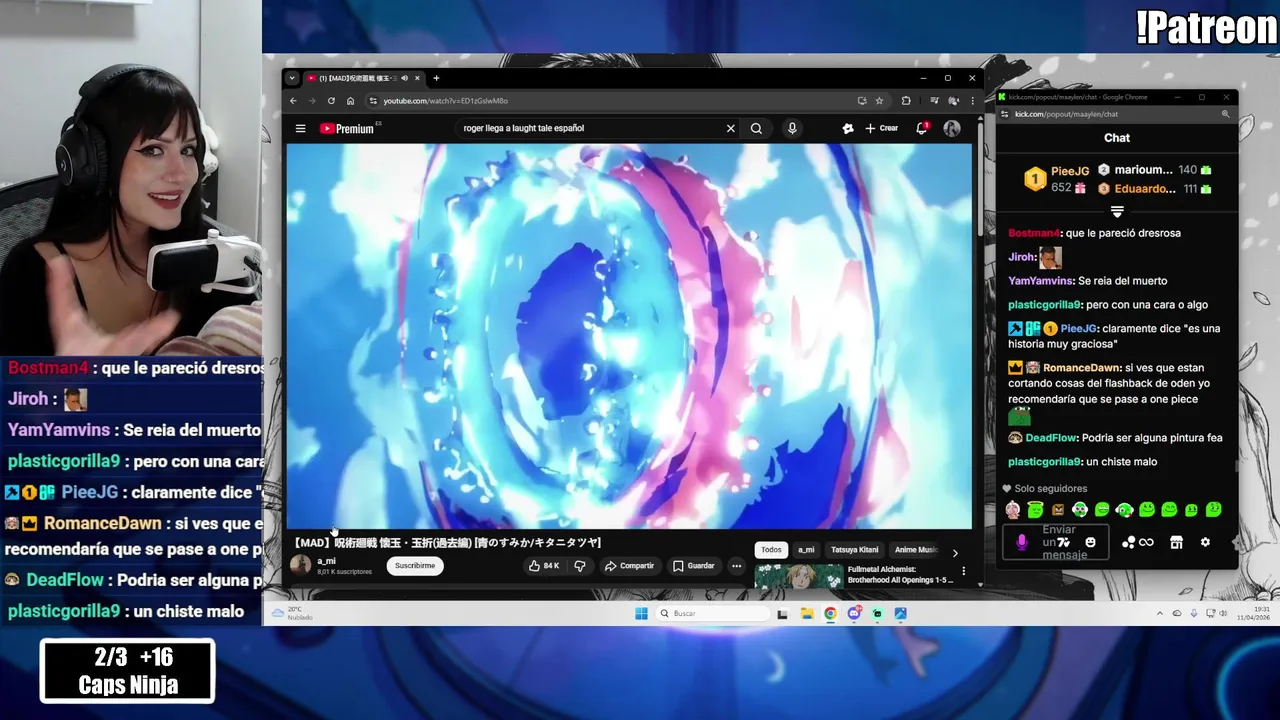
Task: Select the Anime Music filter chip
Action: point(915,550)
